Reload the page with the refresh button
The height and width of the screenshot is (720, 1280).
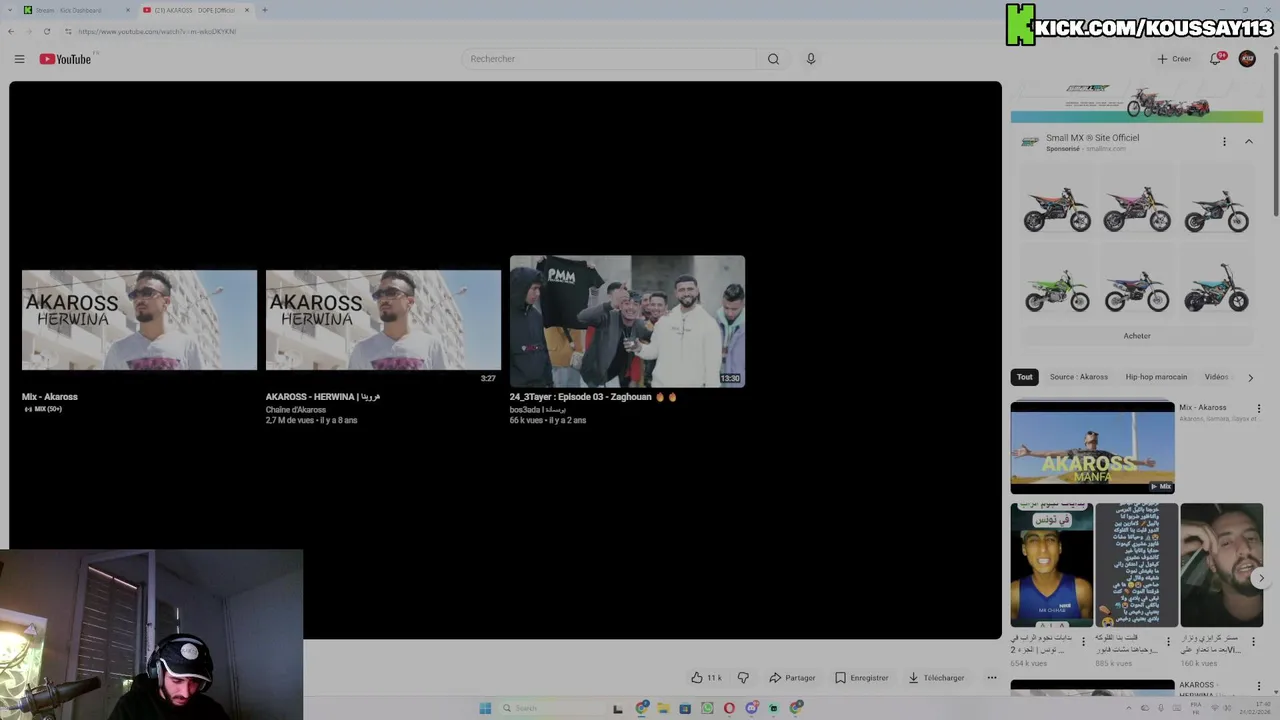click(47, 31)
